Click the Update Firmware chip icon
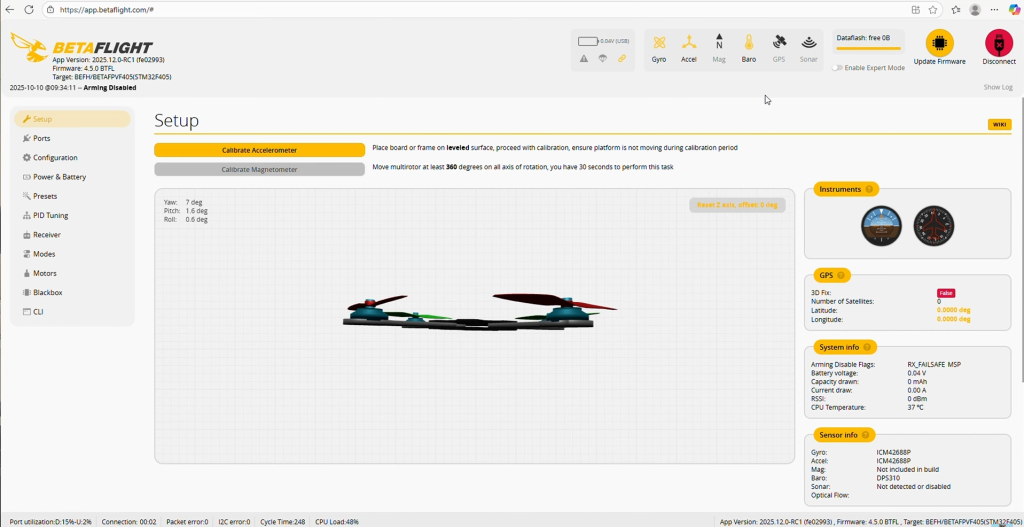This screenshot has width=1024, height=527. click(939, 43)
